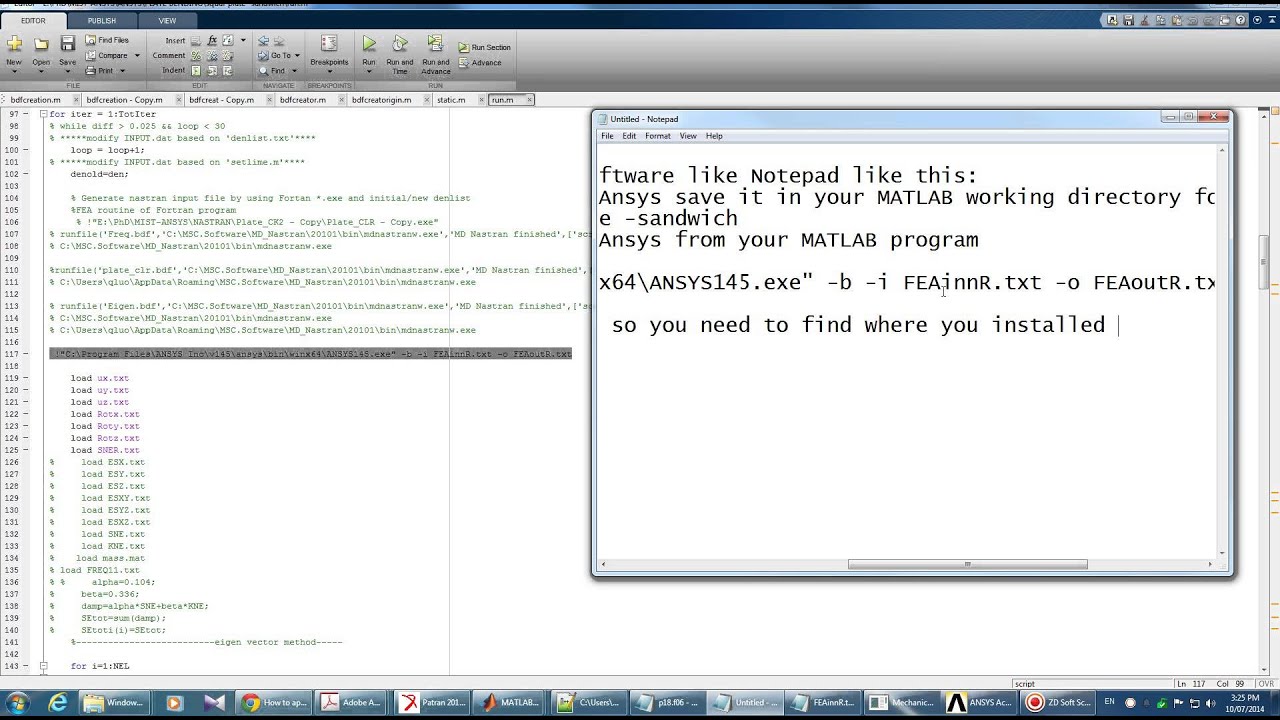Open Notepad Help menu
Image resolution: width=1280 pixels, height=720 pixels.
(714, 136)
